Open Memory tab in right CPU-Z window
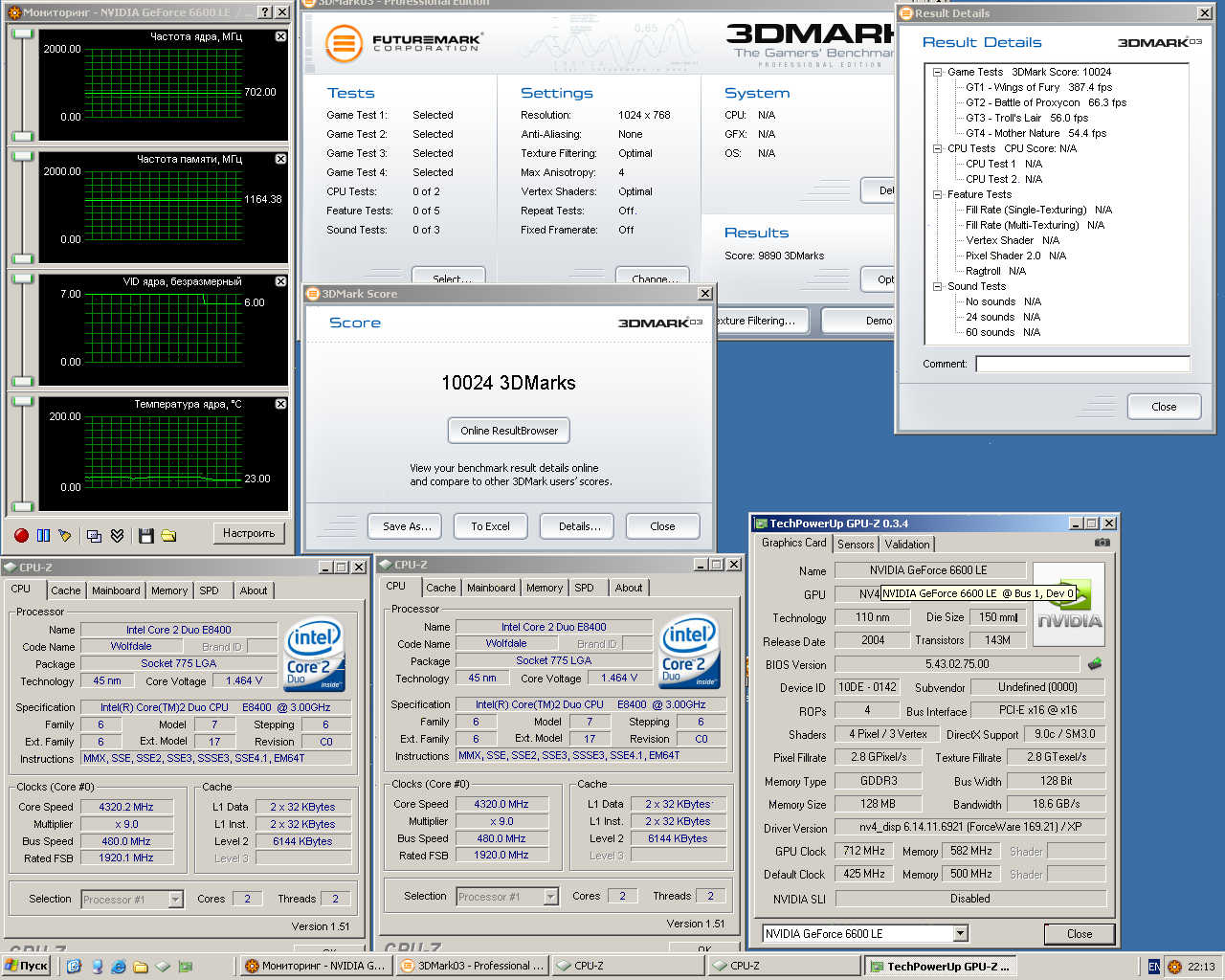The height and width of the screenshot is (980, 1225). click(x=545, y=588)
